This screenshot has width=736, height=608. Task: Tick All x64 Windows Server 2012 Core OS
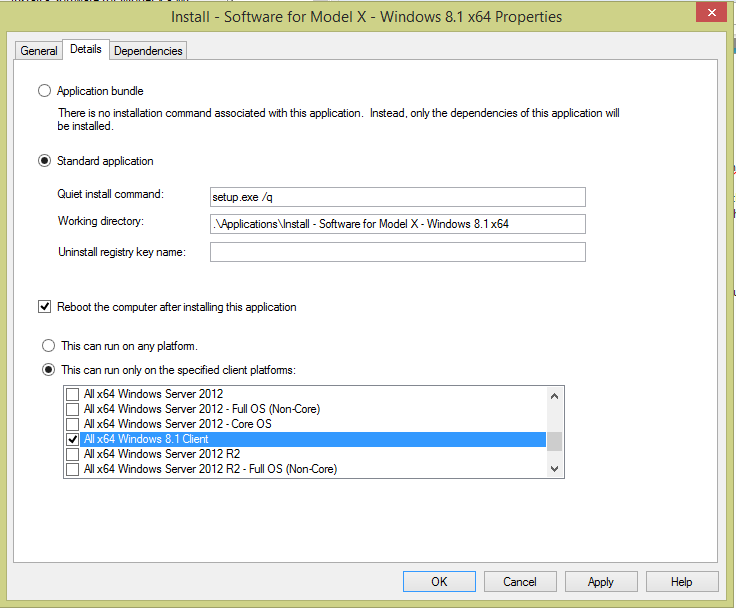(72, 424)
